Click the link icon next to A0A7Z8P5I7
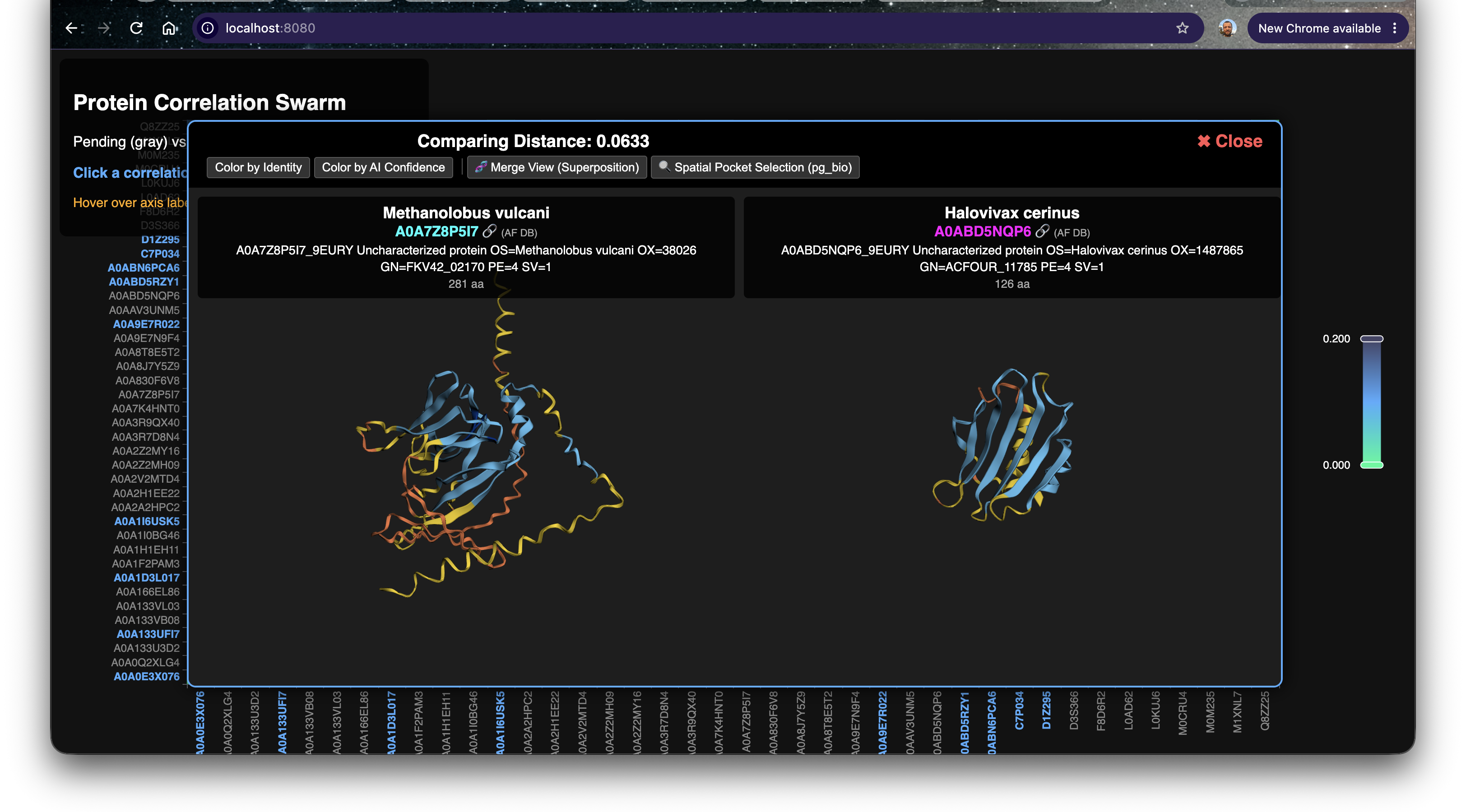Image resolution: width=1466 pixels, height=812 pixels. pyautogui.click(x=489, y=231)
